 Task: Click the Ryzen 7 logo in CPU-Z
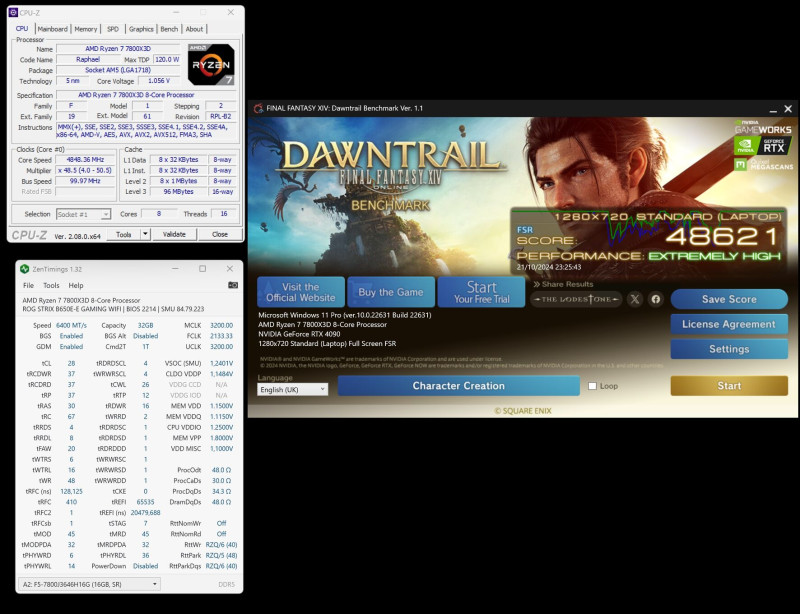pos(211,64)
